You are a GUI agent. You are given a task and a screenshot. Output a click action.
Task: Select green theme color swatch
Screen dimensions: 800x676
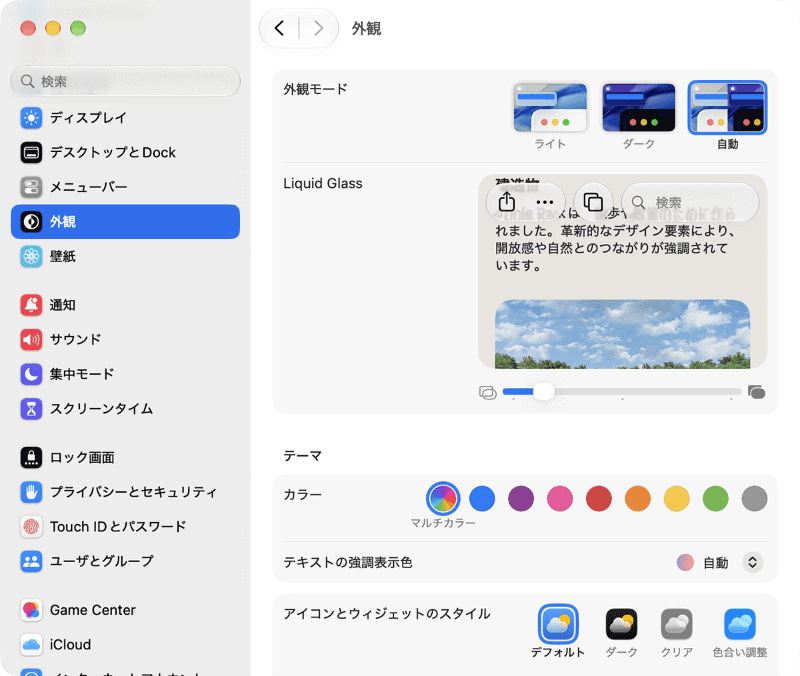pyautogui.click(x=715, y=498)
